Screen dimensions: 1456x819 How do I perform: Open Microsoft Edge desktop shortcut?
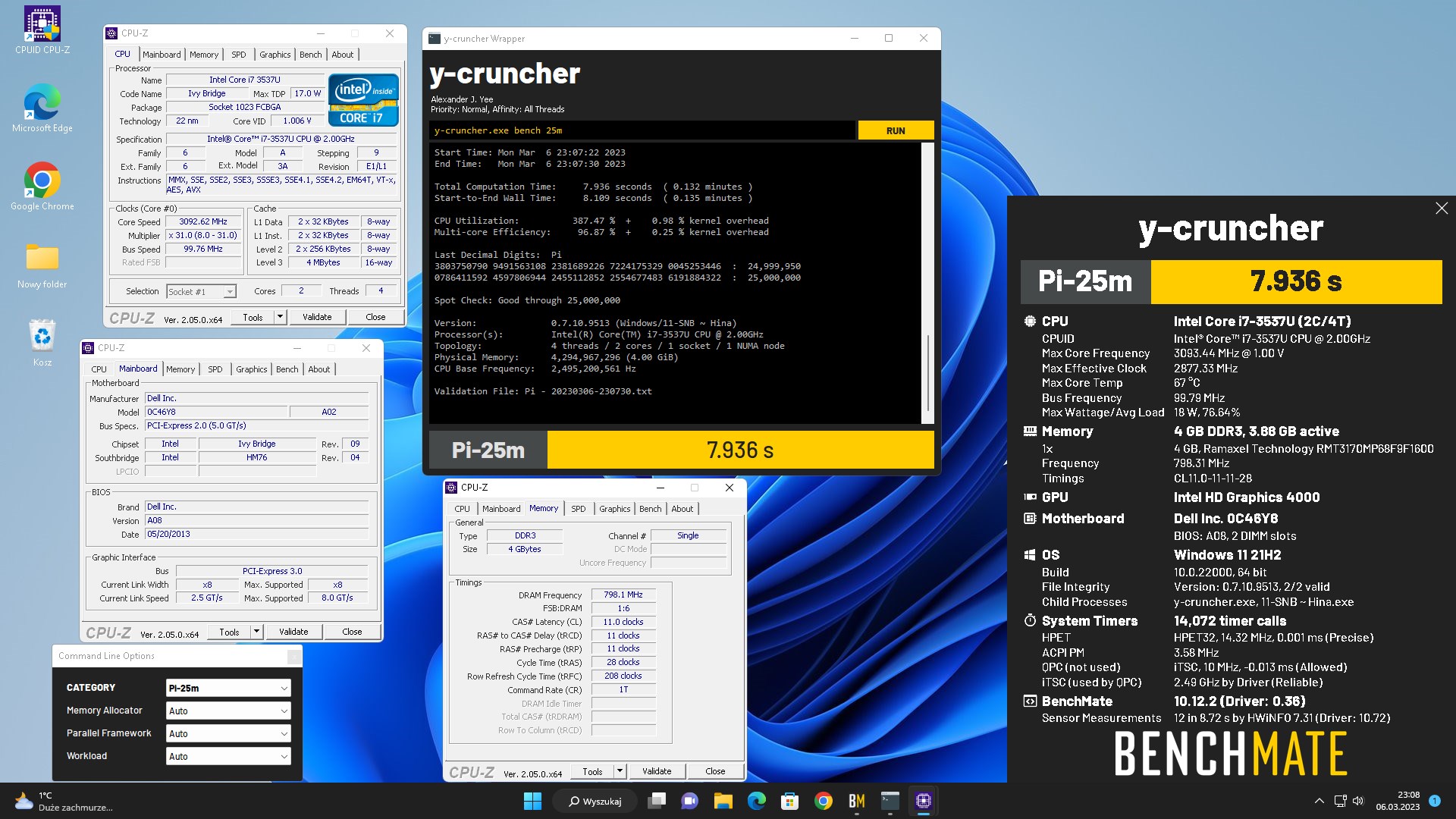tap(42, 108)
